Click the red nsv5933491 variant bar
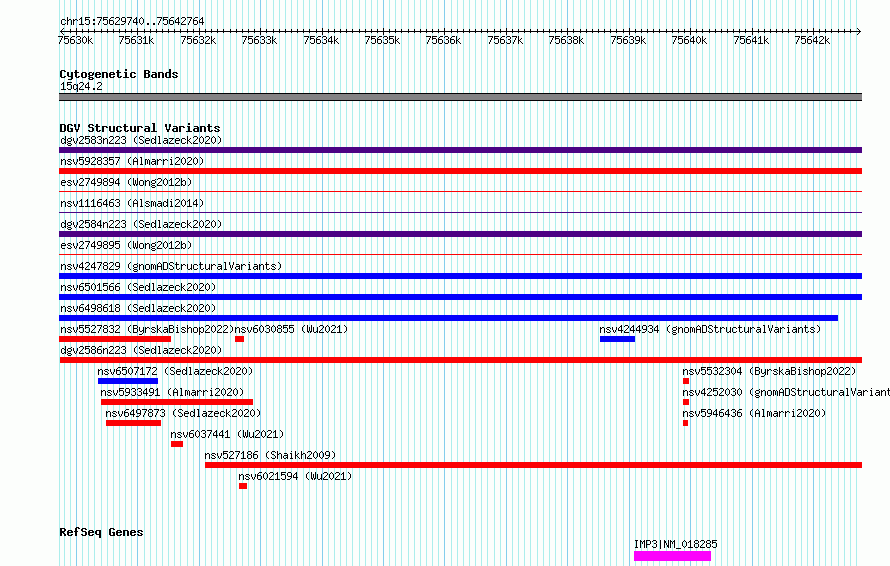 pos(177,402)
